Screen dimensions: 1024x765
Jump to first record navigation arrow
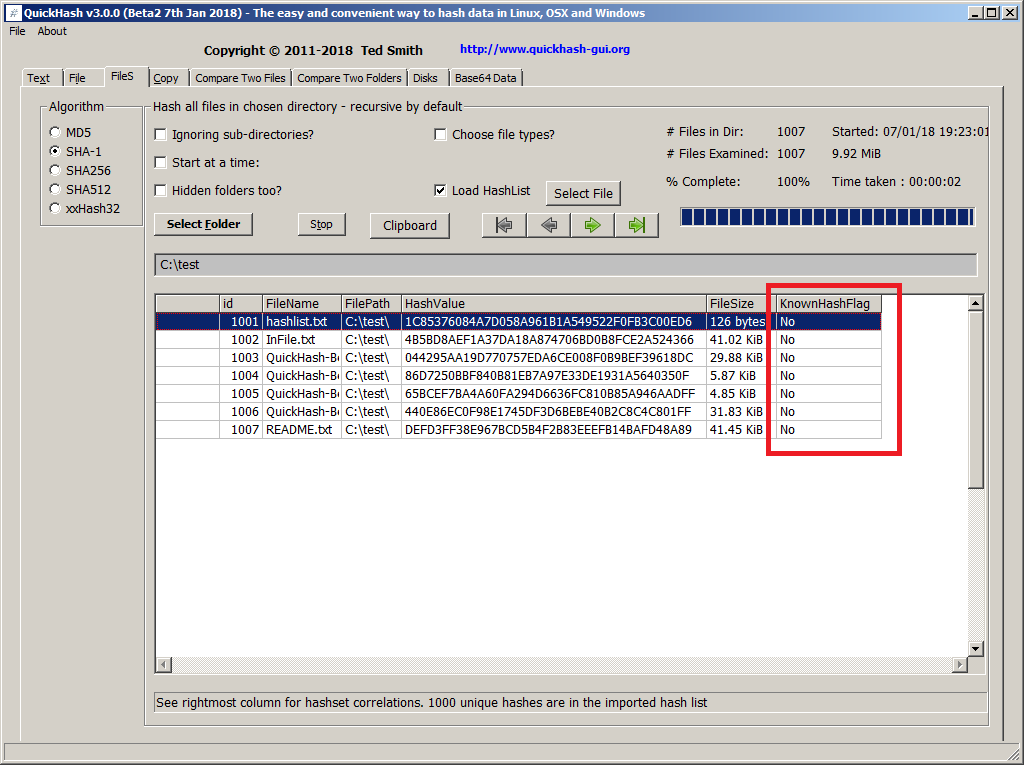pos(504,225)
